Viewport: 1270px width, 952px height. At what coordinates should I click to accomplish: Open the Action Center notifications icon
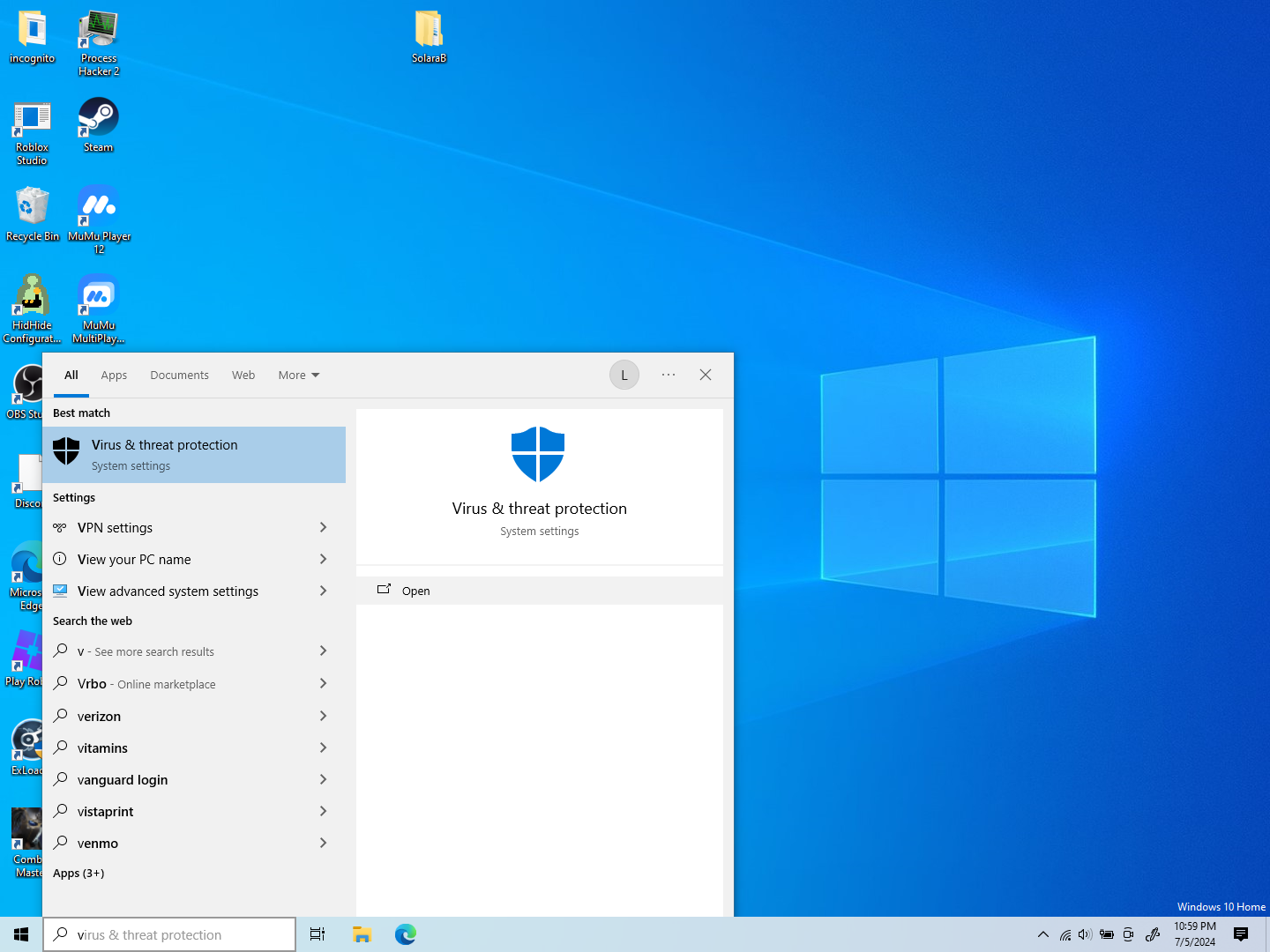(1241, 934)
